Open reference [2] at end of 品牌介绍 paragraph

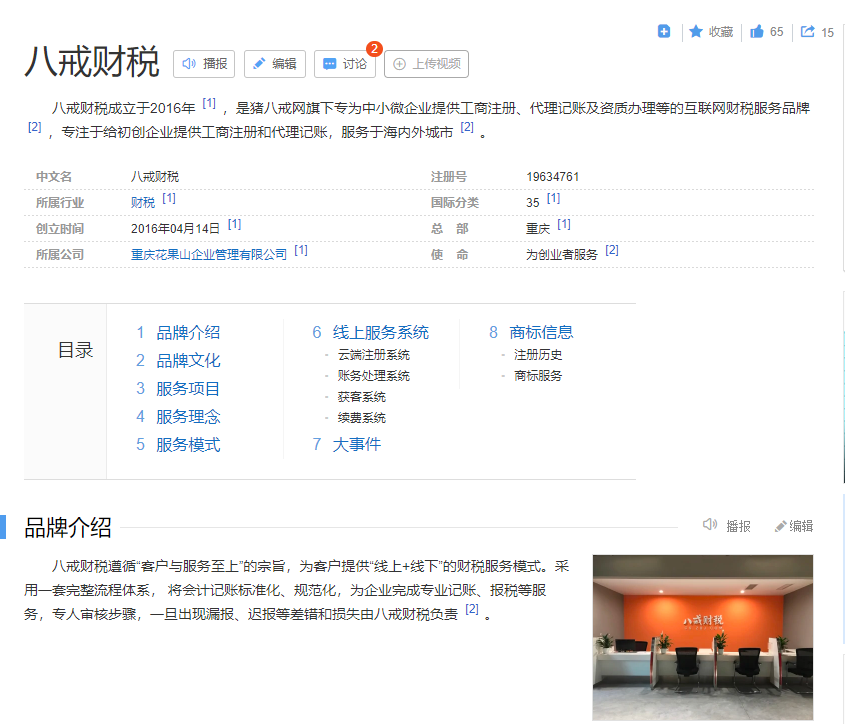click(x=472, y=609)
